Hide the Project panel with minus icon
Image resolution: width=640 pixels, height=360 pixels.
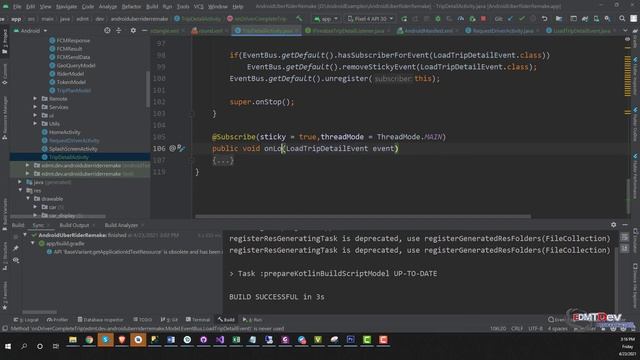click(x=144, y=31)
